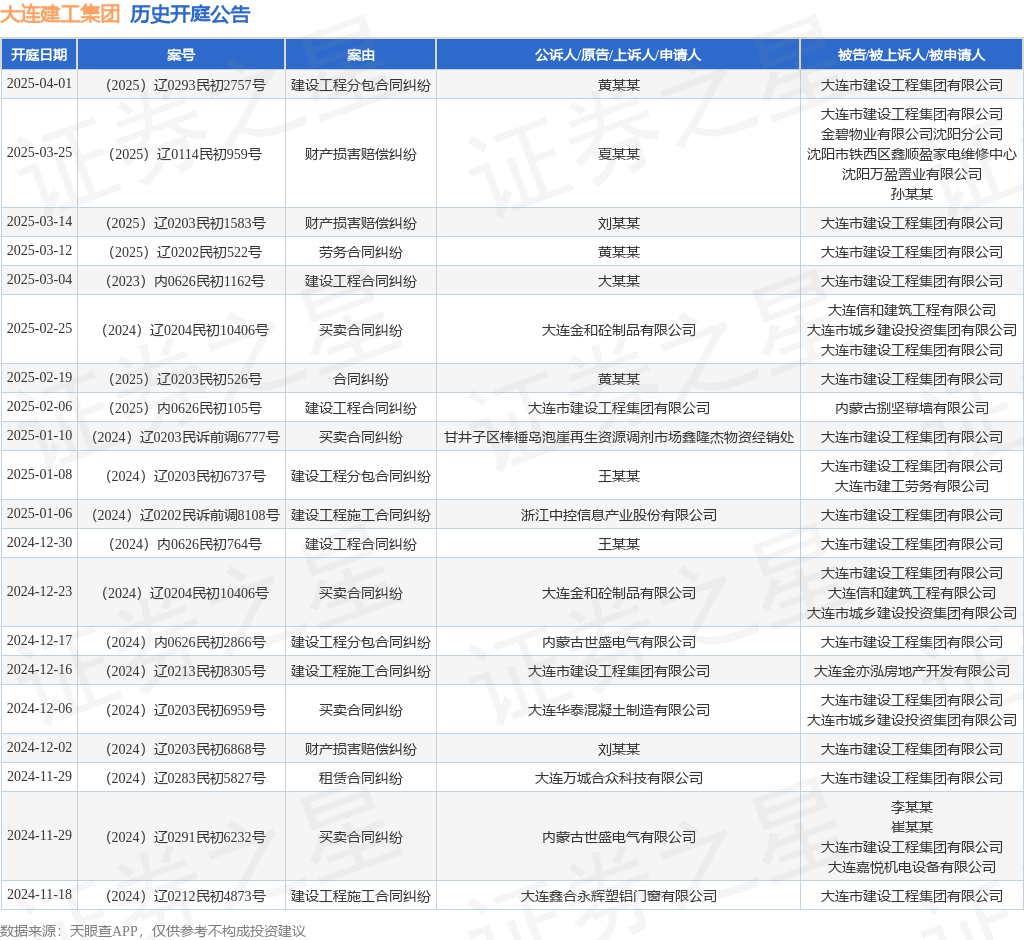Image resolution: width=1024 pixels, height=940 pixels.
Task: Click plaintiff 大连华泰混凝土制造有限公司
Action: [618, 710]
